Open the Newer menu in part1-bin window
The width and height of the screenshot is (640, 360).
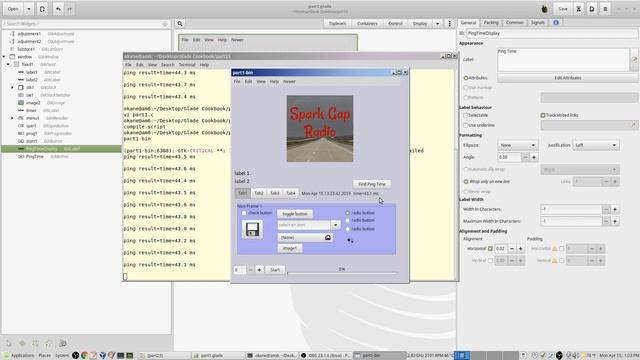tap(289, 82)
